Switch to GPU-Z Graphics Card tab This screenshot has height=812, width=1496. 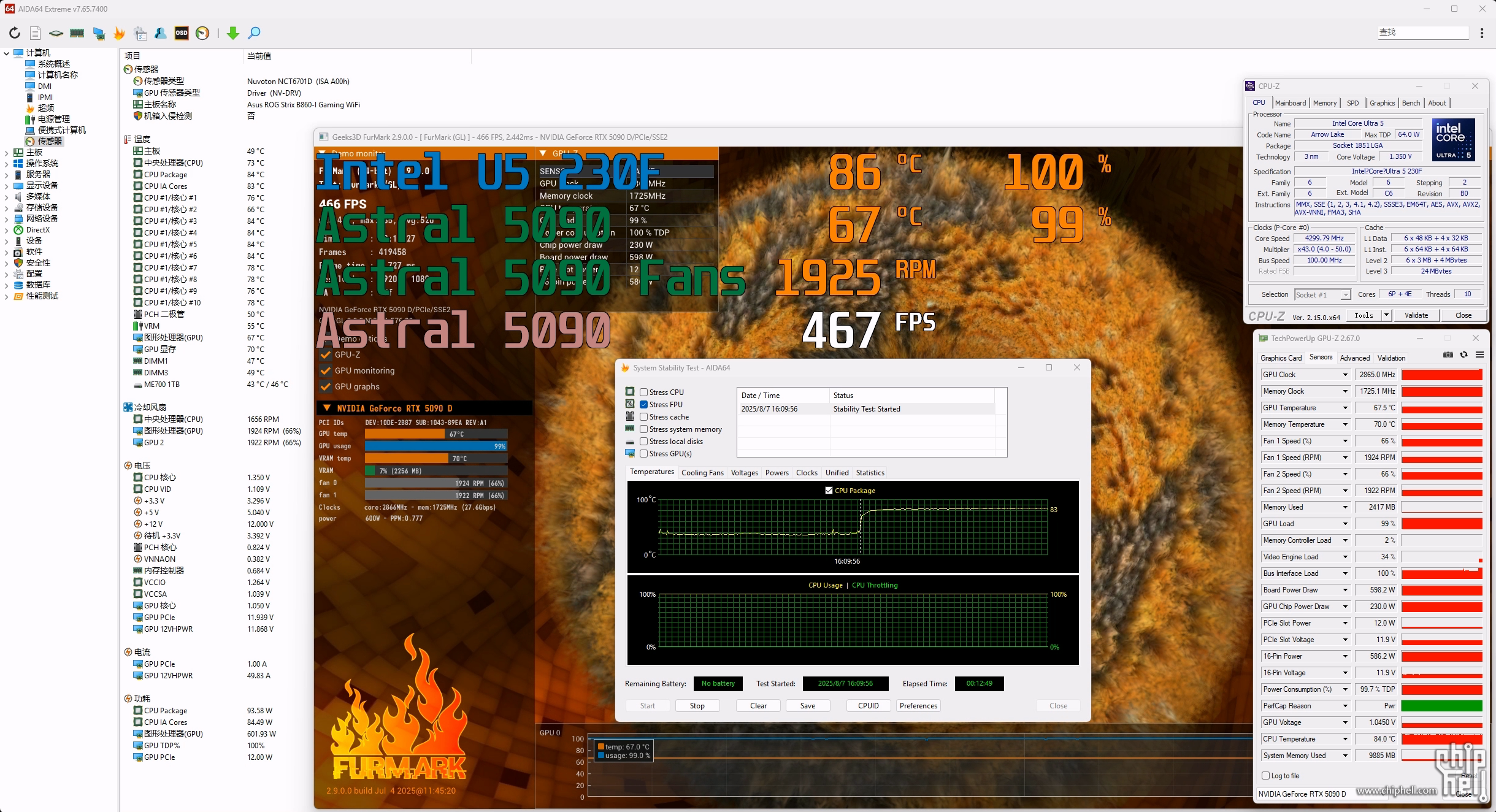1281,358
